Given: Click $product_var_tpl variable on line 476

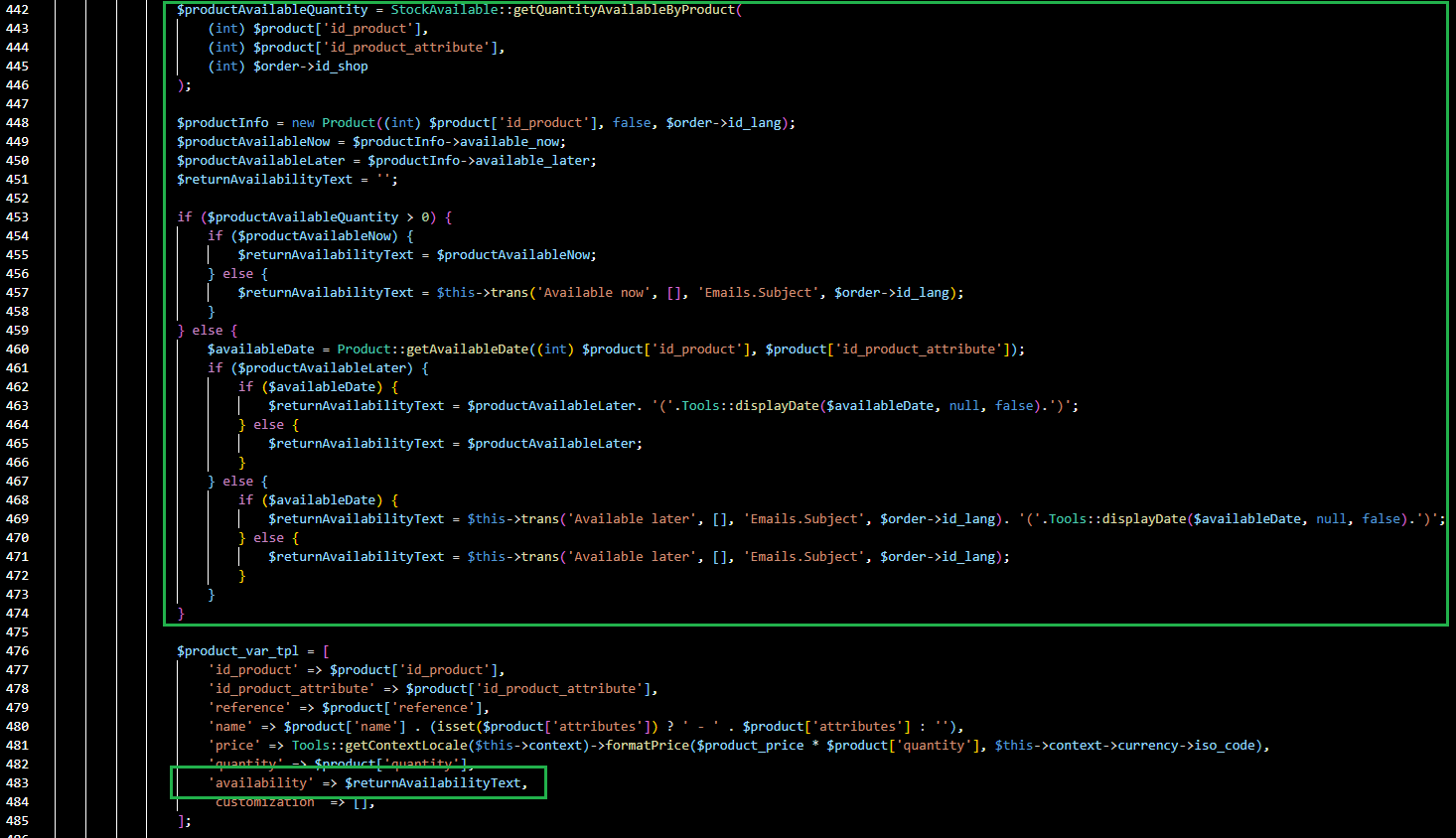Looking at the screenshot, I should [238, 651].
